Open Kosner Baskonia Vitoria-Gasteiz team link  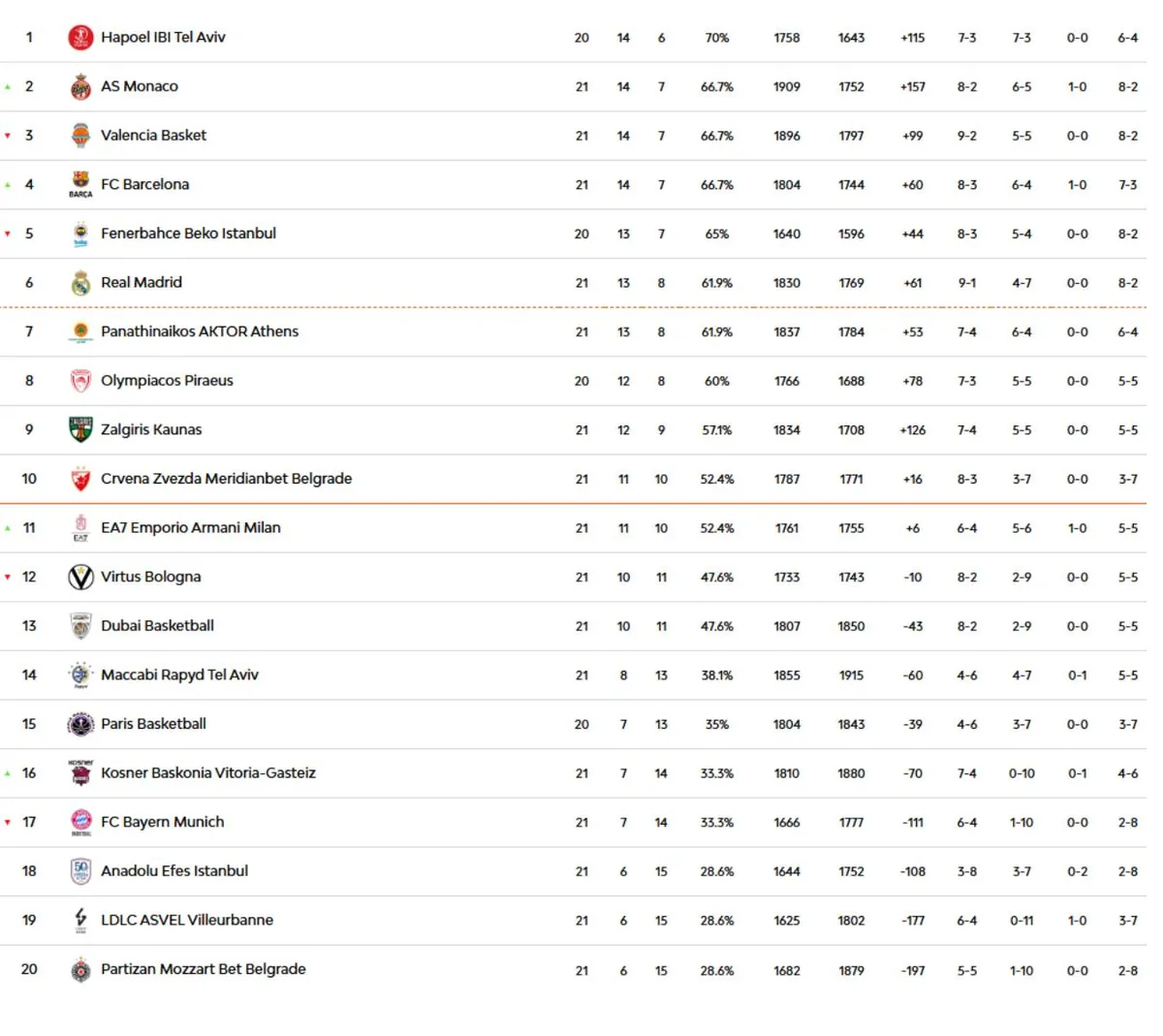coord(208,773)
